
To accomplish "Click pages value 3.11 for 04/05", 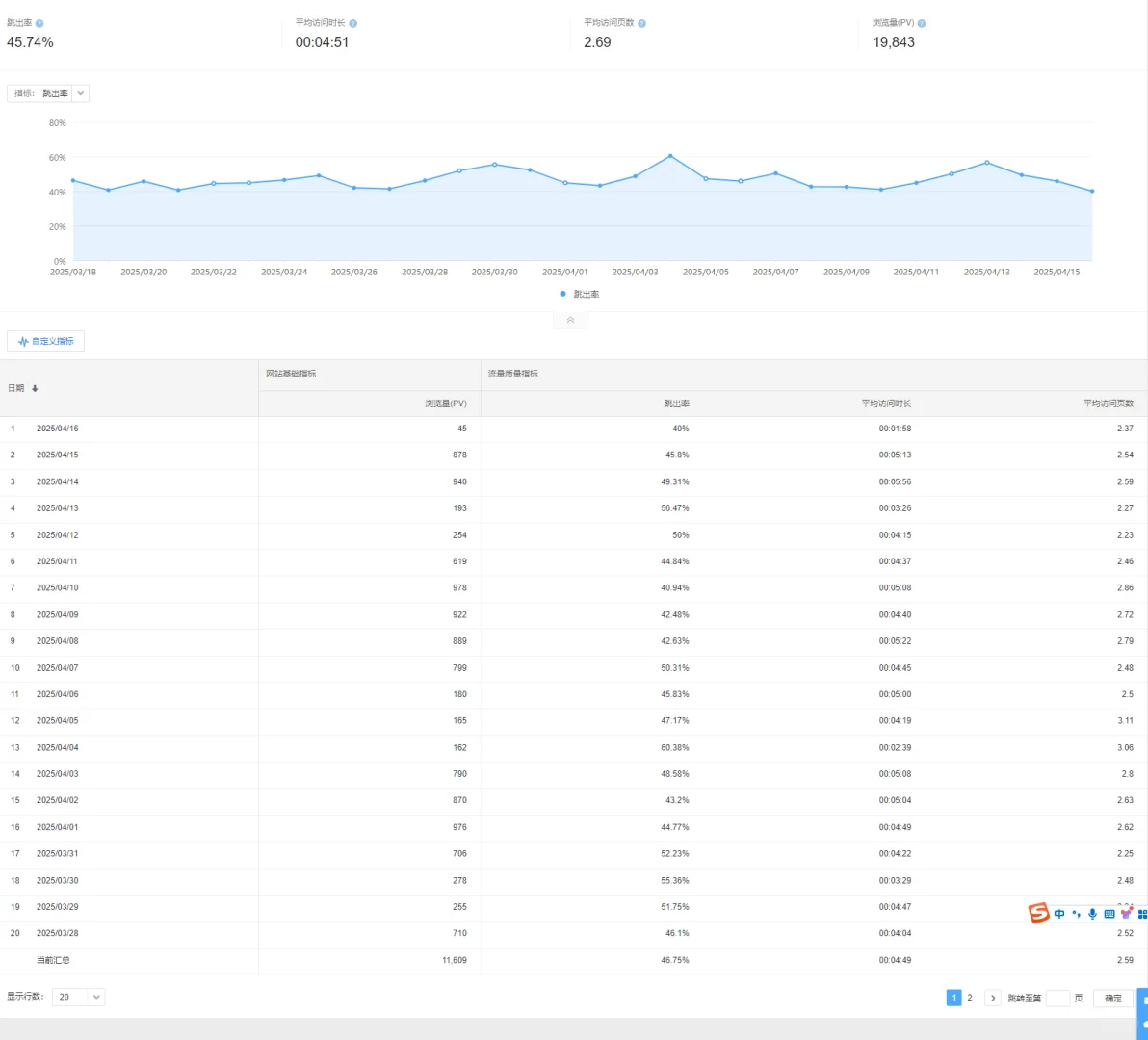I will pos(1125,721).
